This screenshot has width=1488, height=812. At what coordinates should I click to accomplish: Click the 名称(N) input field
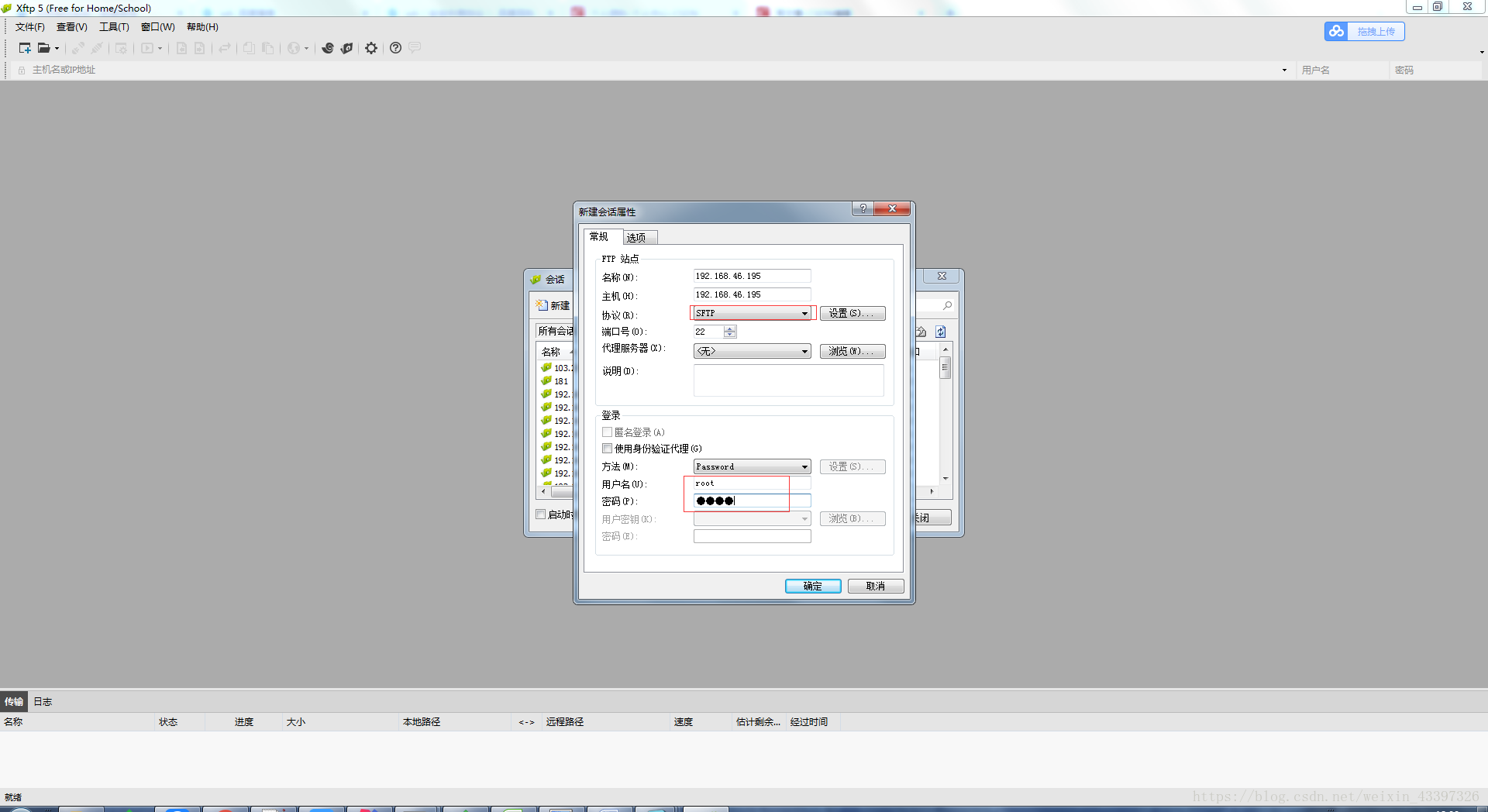point(752,276)
